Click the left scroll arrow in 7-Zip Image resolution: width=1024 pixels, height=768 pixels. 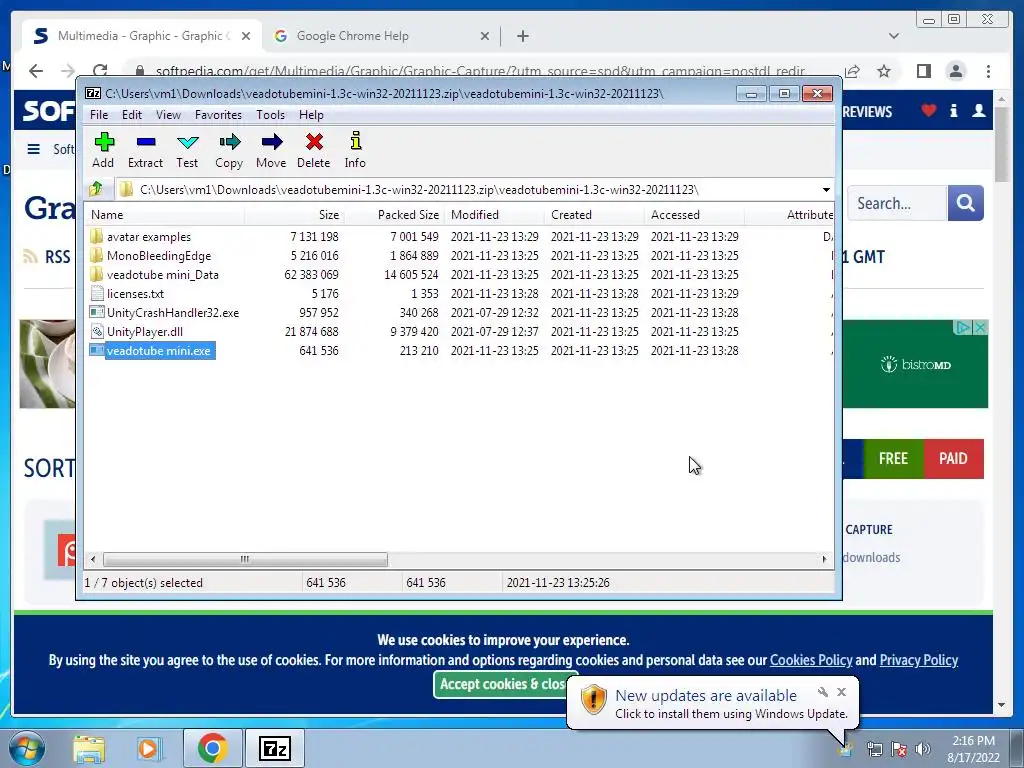(93, 560)
